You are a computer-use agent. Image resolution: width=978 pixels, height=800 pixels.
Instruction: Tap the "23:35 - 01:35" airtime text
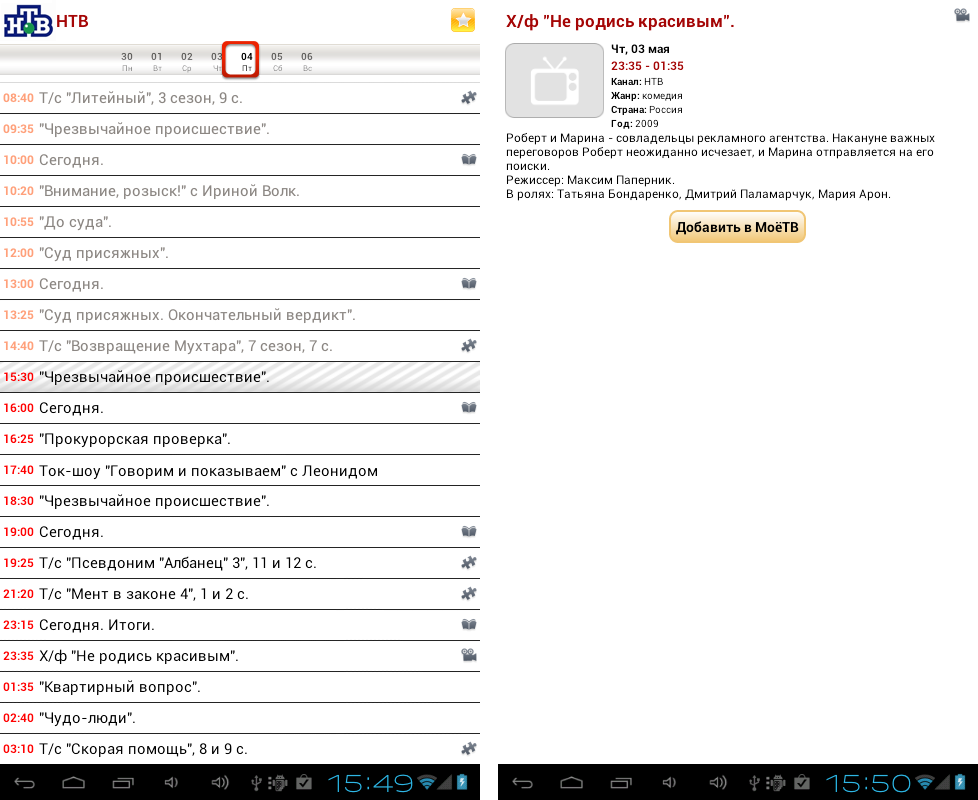click(x=647, y=66)
